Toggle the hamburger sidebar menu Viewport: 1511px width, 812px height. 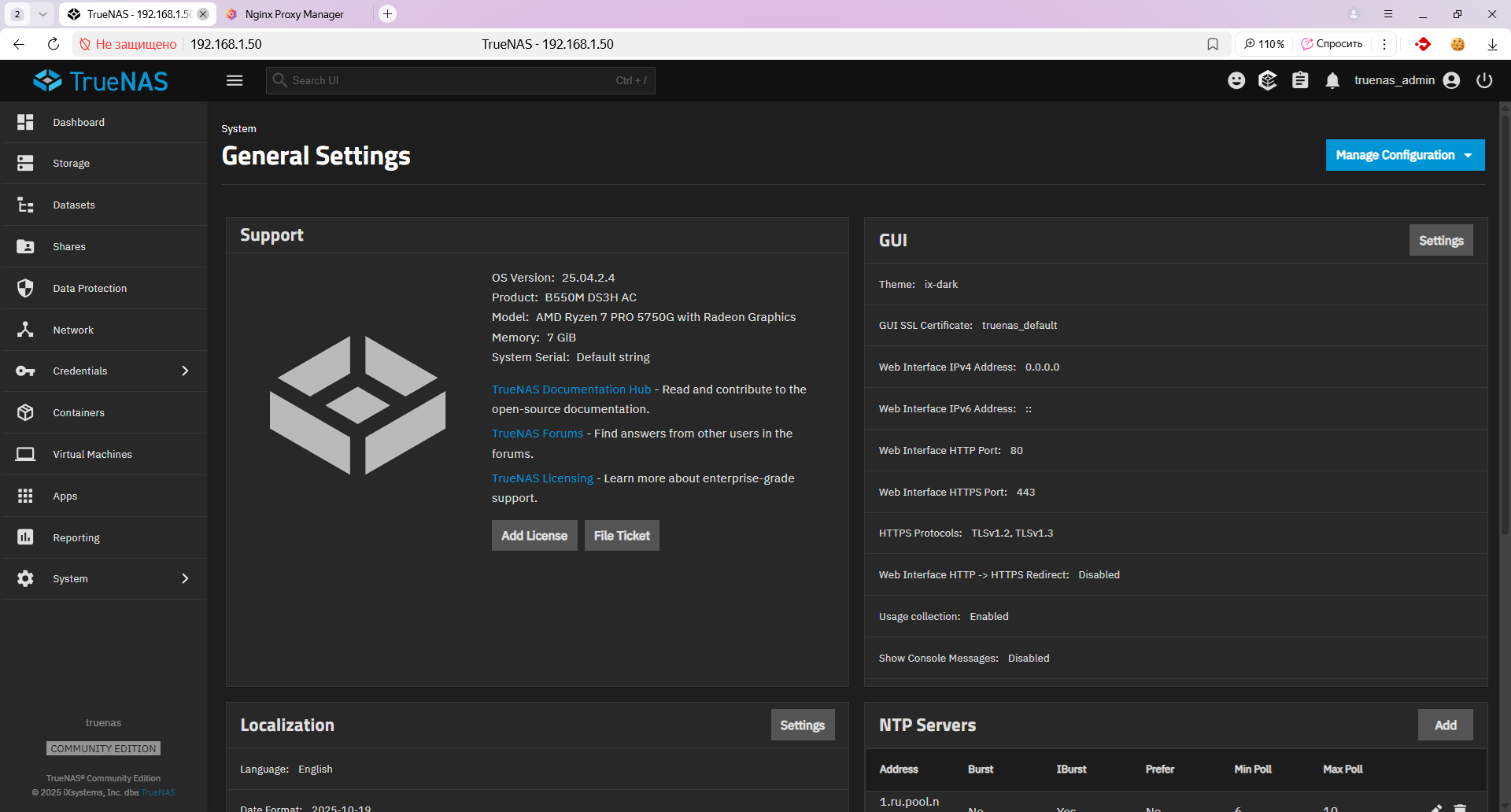pos(235,80)
